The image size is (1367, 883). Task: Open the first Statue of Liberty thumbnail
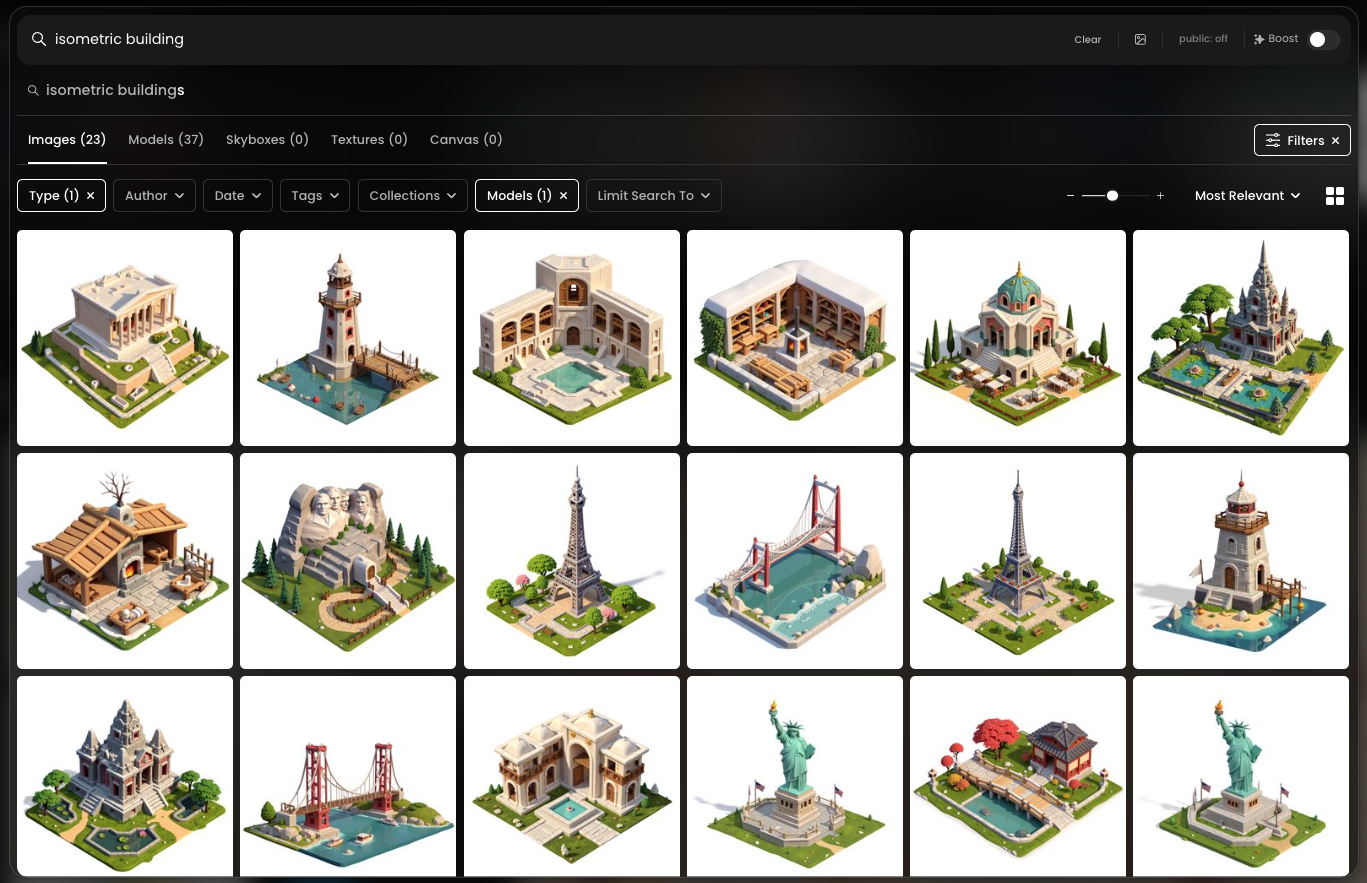[x=795, y=777]
